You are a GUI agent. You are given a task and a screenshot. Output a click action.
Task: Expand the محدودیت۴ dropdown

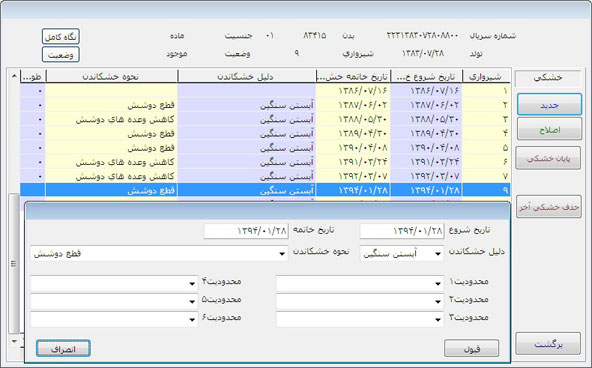pyautogui.click(x=192, y=283)
